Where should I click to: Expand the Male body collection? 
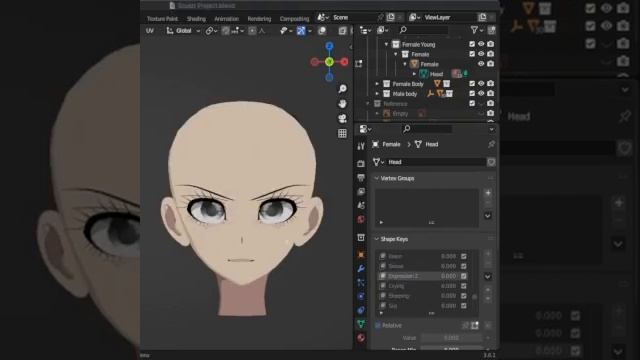pos(377,93)
